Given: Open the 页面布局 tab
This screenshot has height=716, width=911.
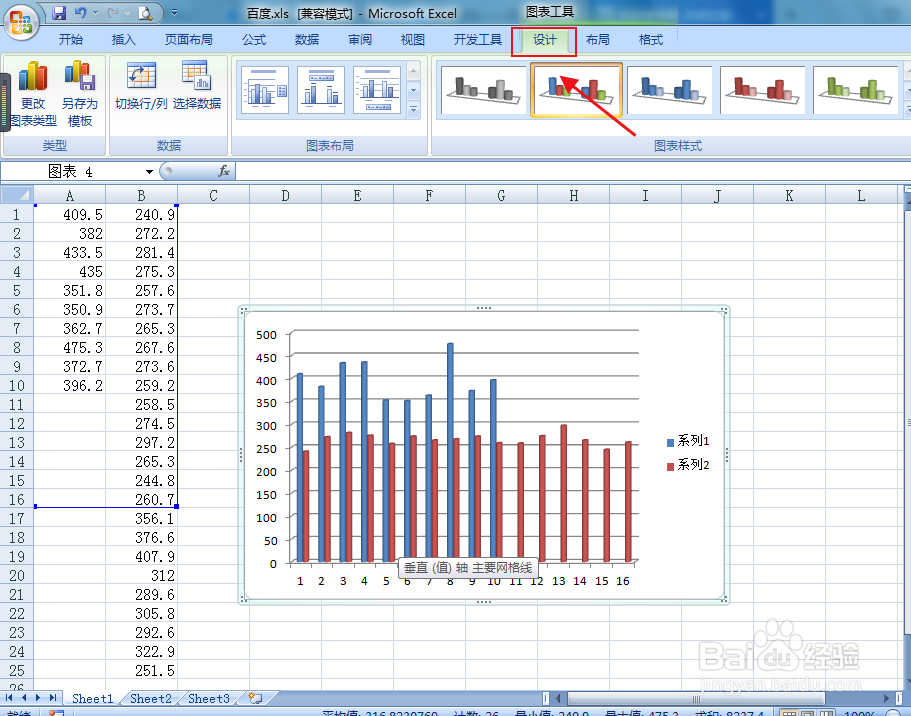Looking at the screenshot, I should click(x=189, y=40).
